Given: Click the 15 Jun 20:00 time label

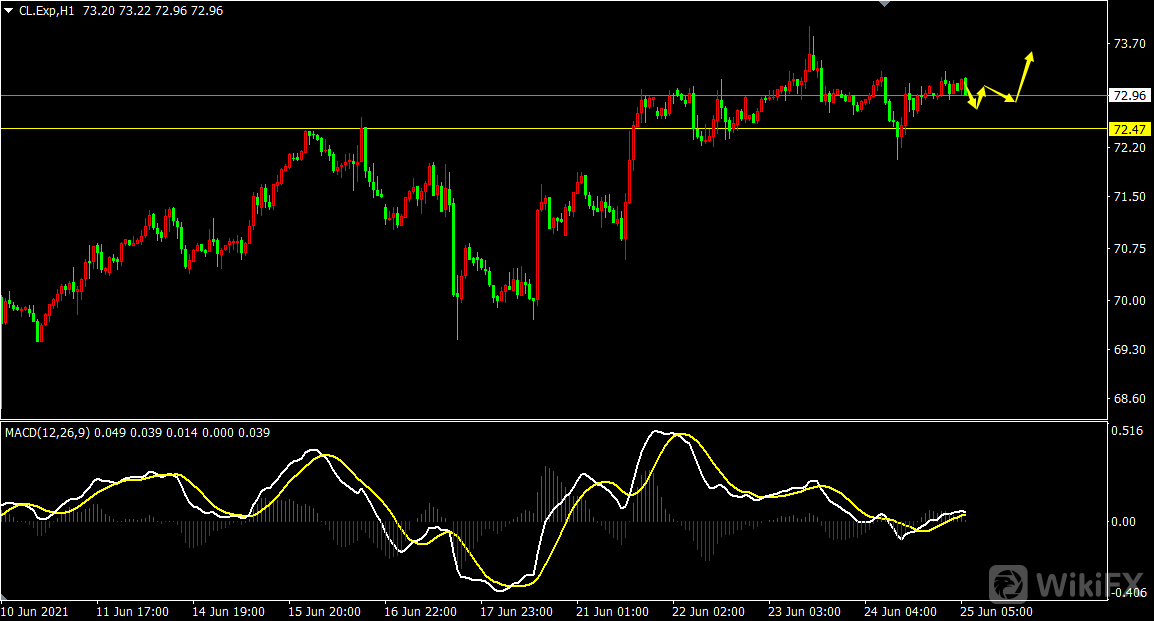Looking at the screenshot, I should 325,611.
